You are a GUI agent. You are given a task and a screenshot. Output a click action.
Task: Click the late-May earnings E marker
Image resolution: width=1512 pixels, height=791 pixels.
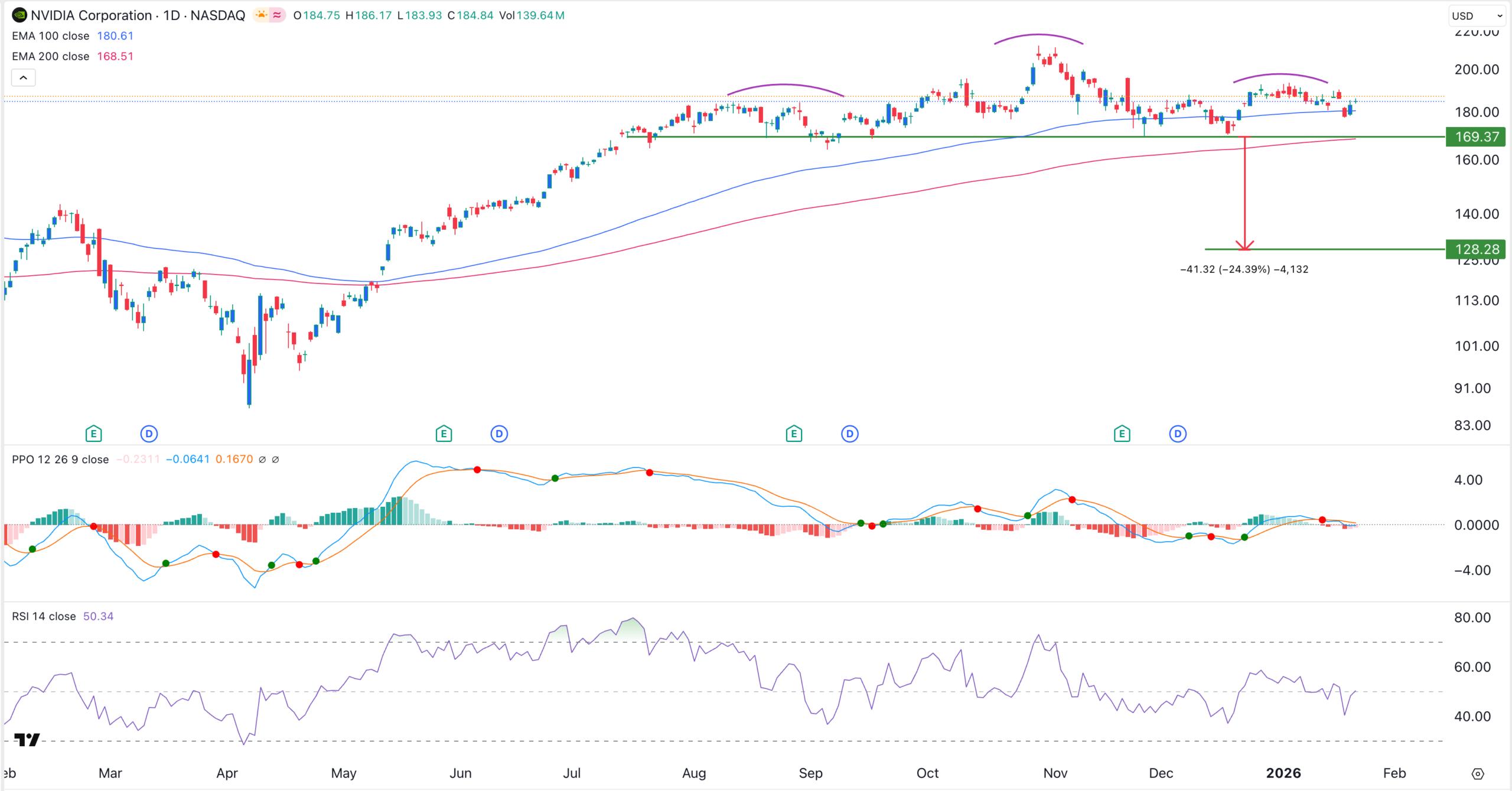point(444,434)
